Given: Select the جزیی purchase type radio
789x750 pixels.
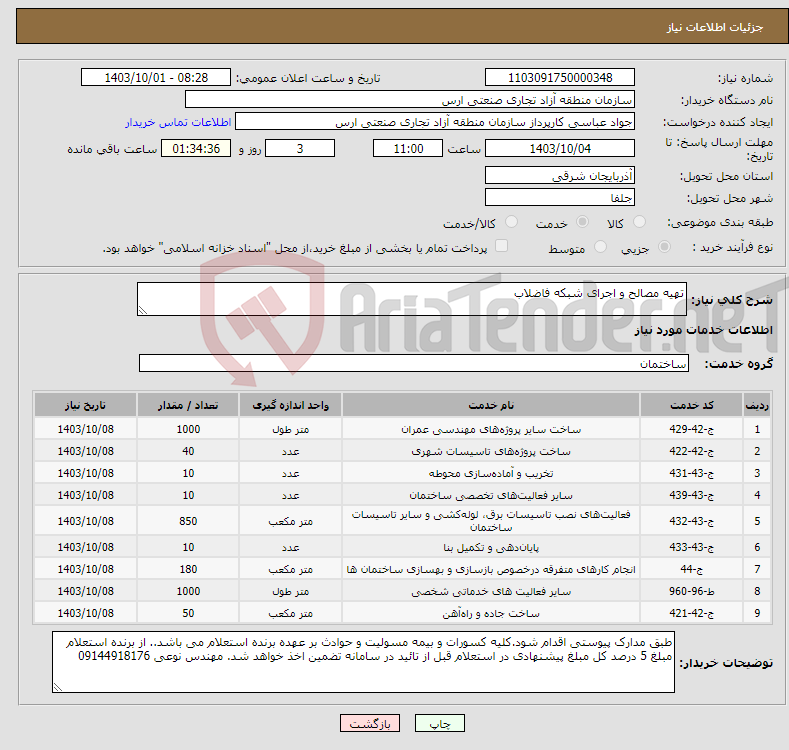Looking at the screenshot, I should pos(664,247).
